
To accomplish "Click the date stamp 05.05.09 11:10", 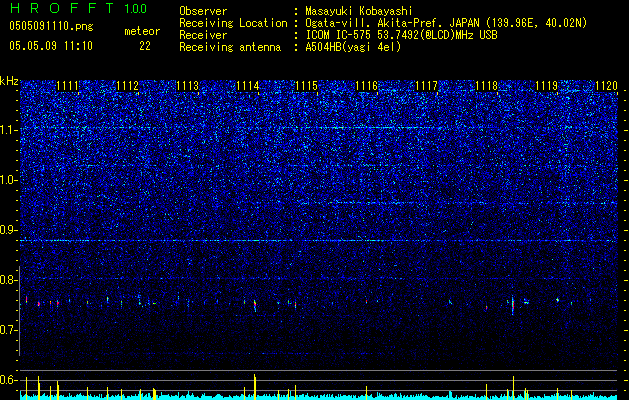I will pos(51,46).
